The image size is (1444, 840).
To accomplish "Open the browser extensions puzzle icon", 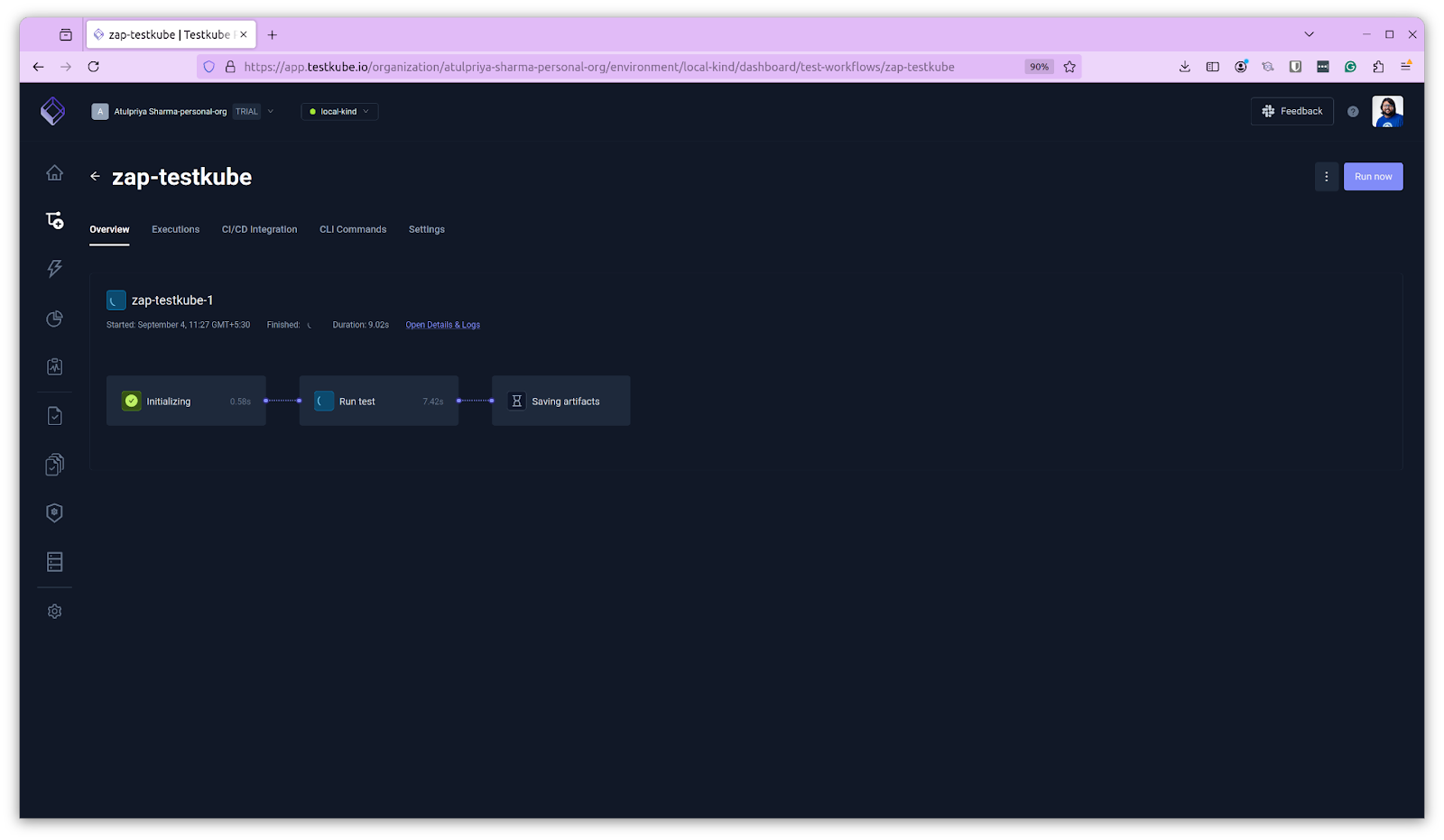I will pos(1378,67).
